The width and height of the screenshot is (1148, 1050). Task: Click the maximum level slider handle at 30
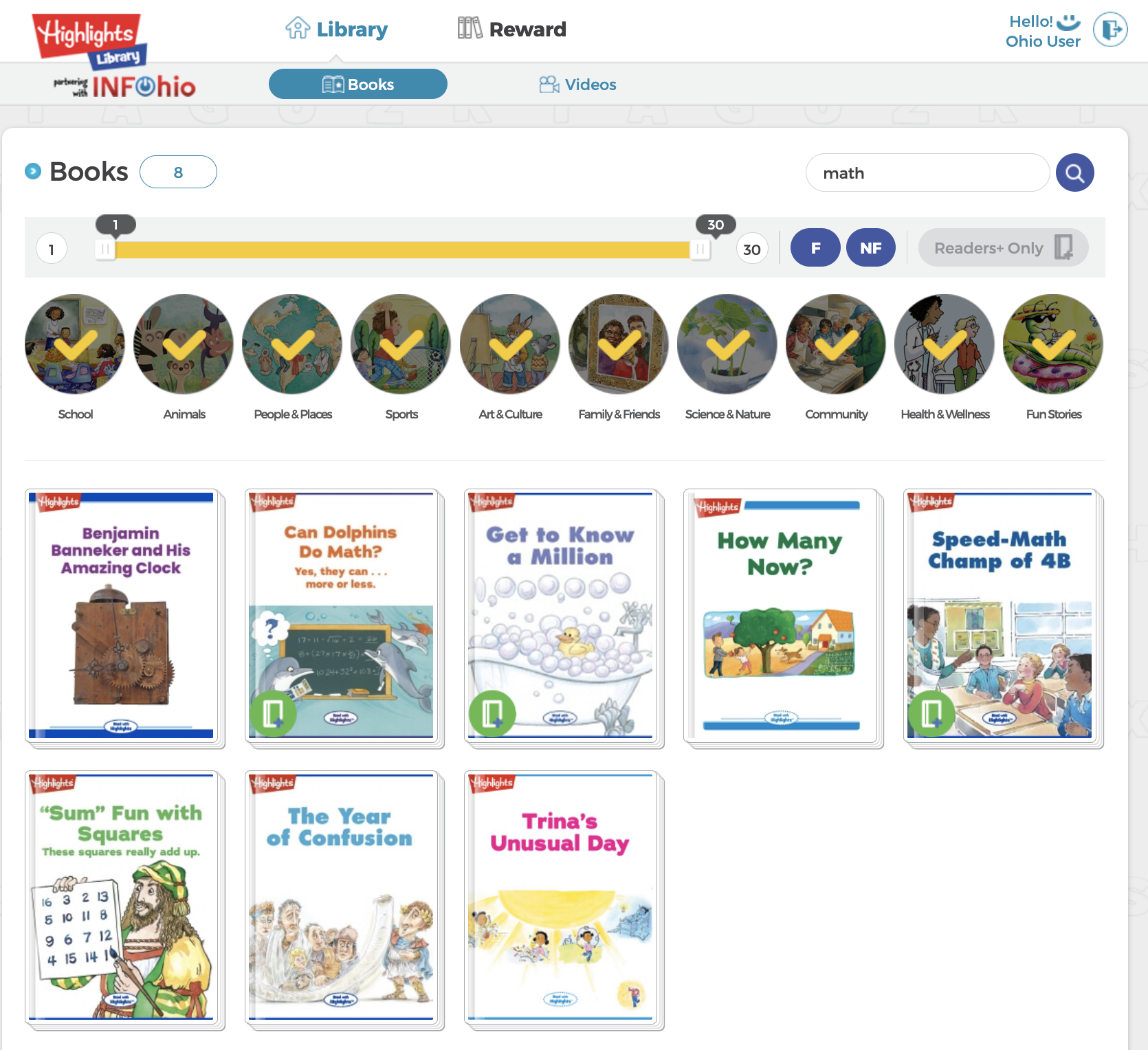pos(700,249)
